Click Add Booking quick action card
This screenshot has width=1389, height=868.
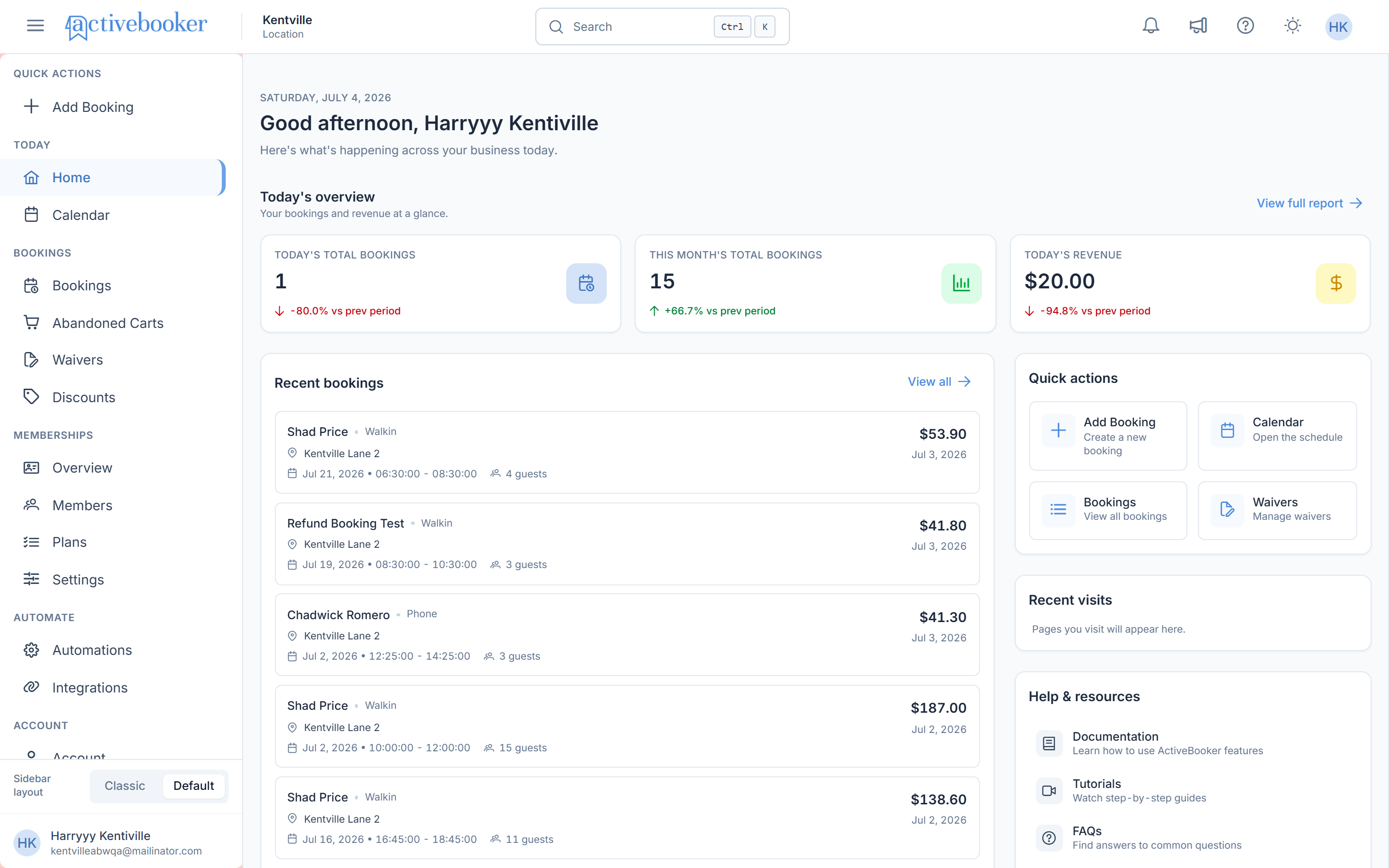(1108, 436)
